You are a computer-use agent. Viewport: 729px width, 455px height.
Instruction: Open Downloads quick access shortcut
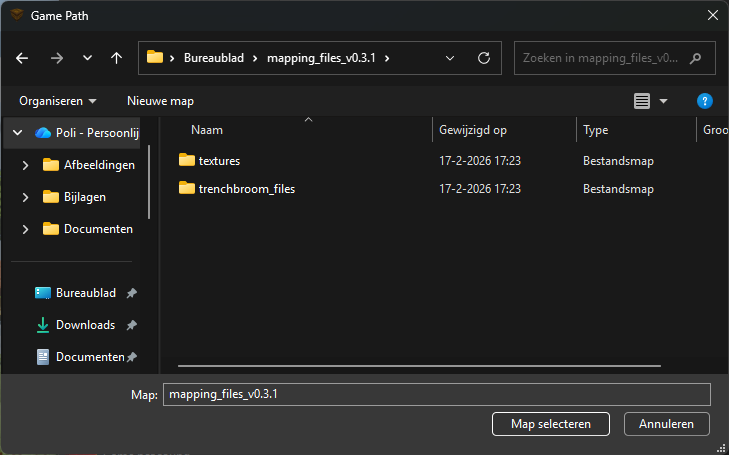tap(75, 325)
